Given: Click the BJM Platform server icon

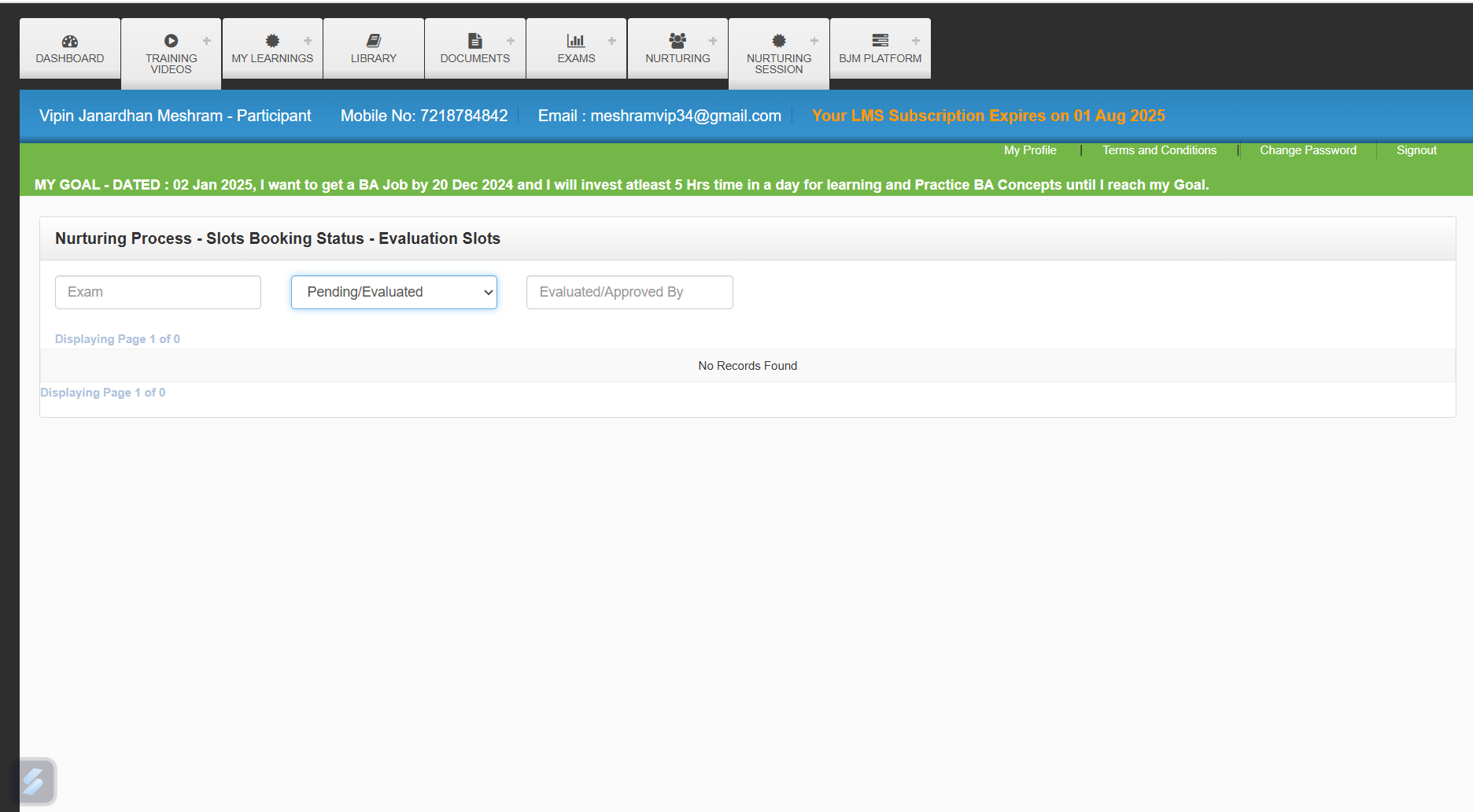Looking at the screenshot, I should pyautogui.click(x=880, y=40).
